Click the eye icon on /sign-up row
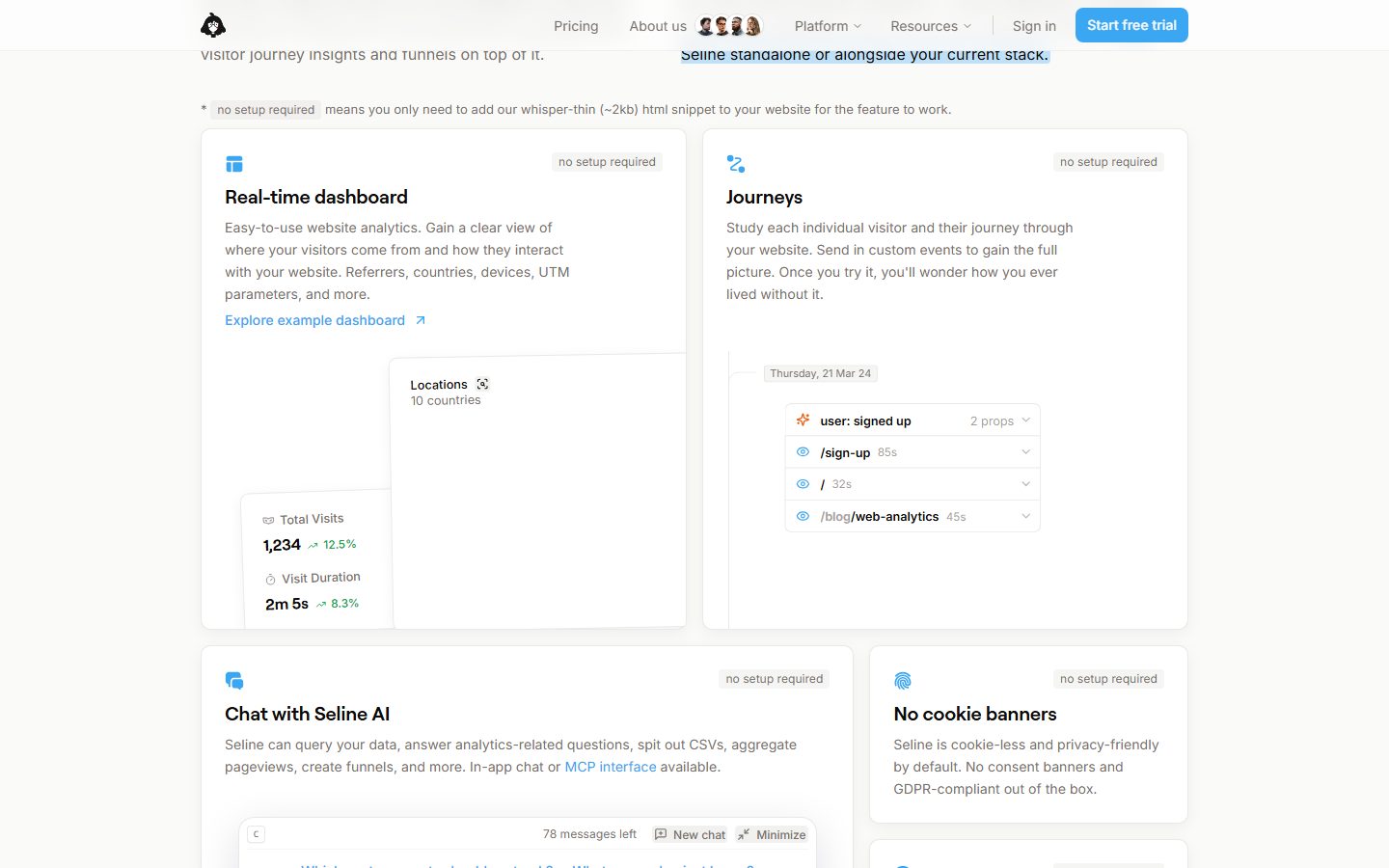 [x=803, y=452]
